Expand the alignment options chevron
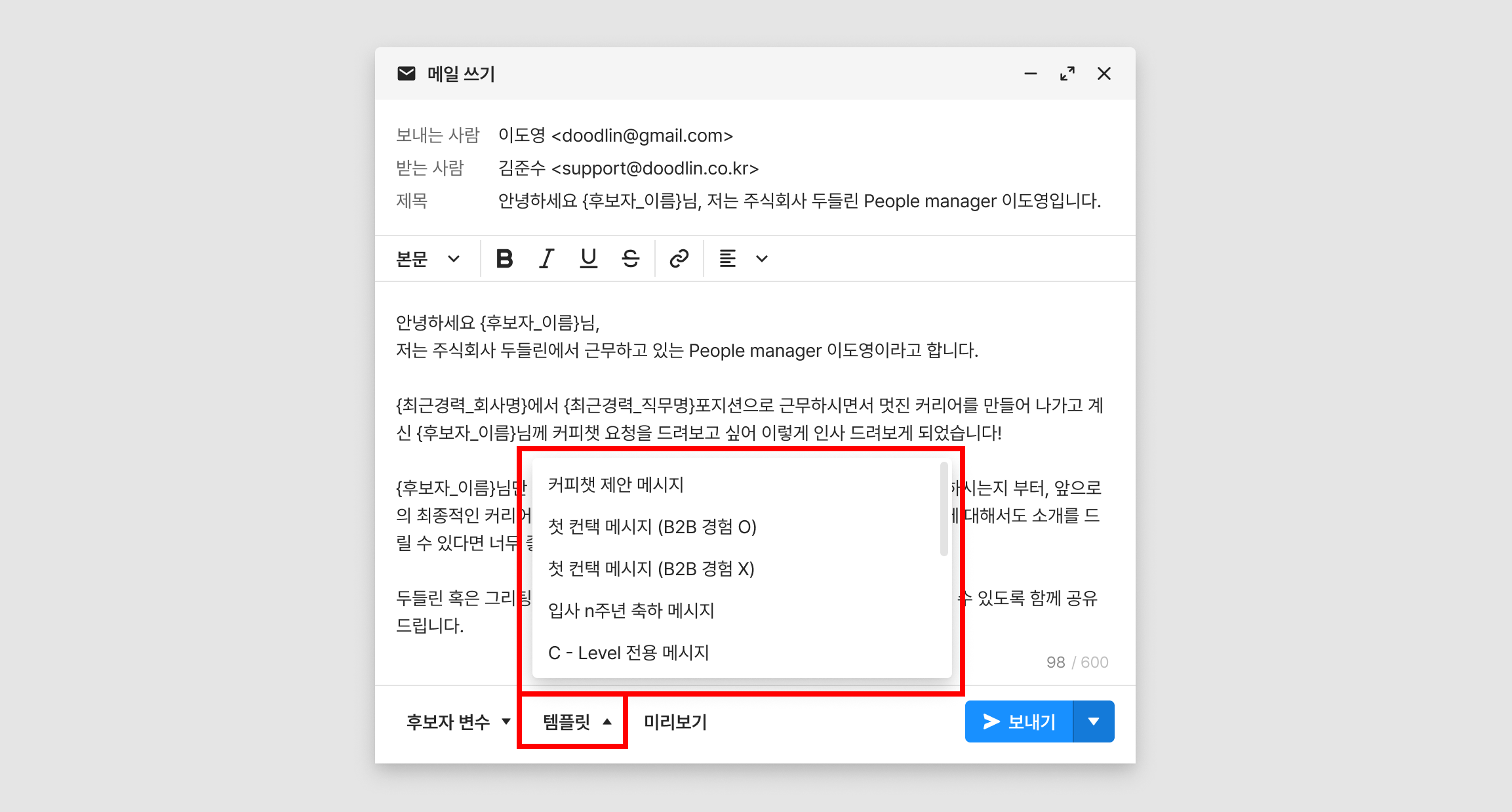Image resolution: width=1512 pixels, height=812 pixels. pos(761,258)
